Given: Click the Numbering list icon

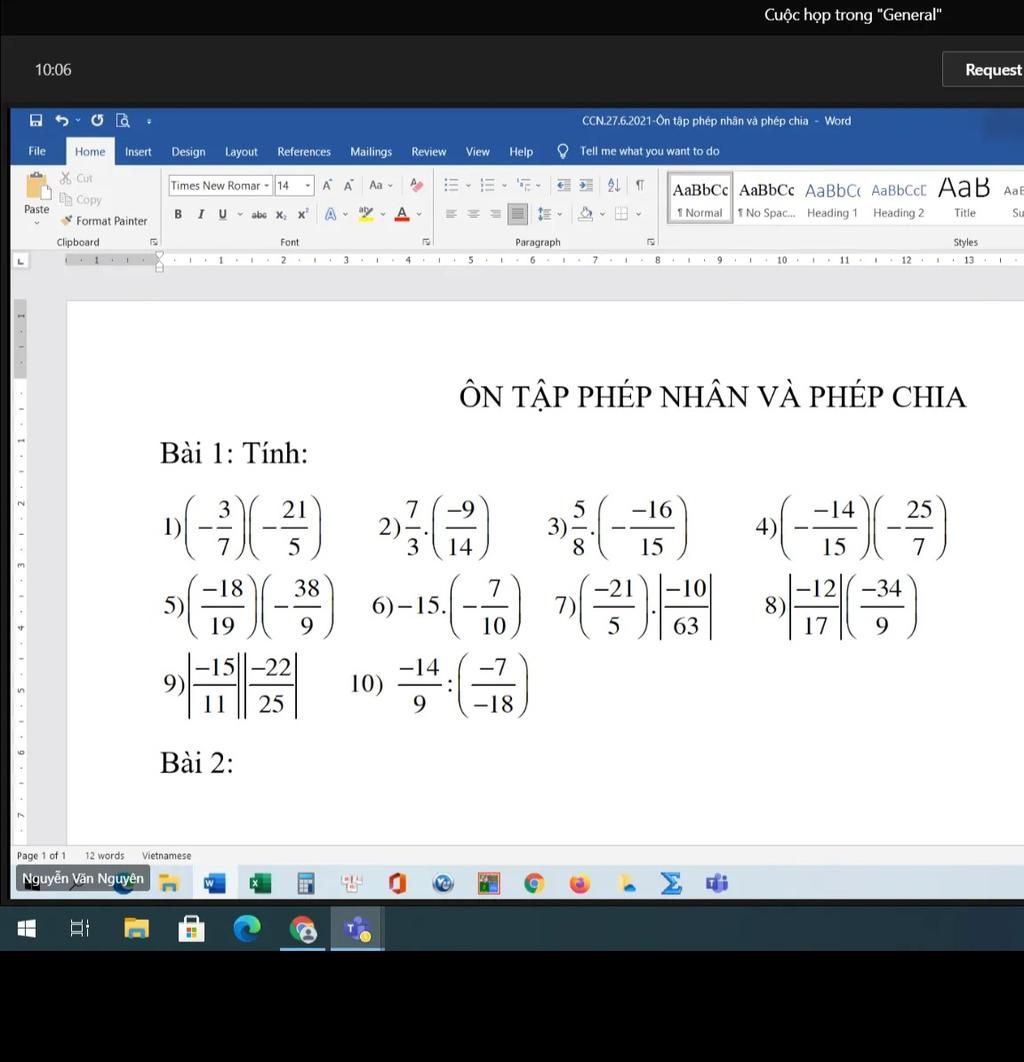Looking at the screenshot, I should click(488, 185).
